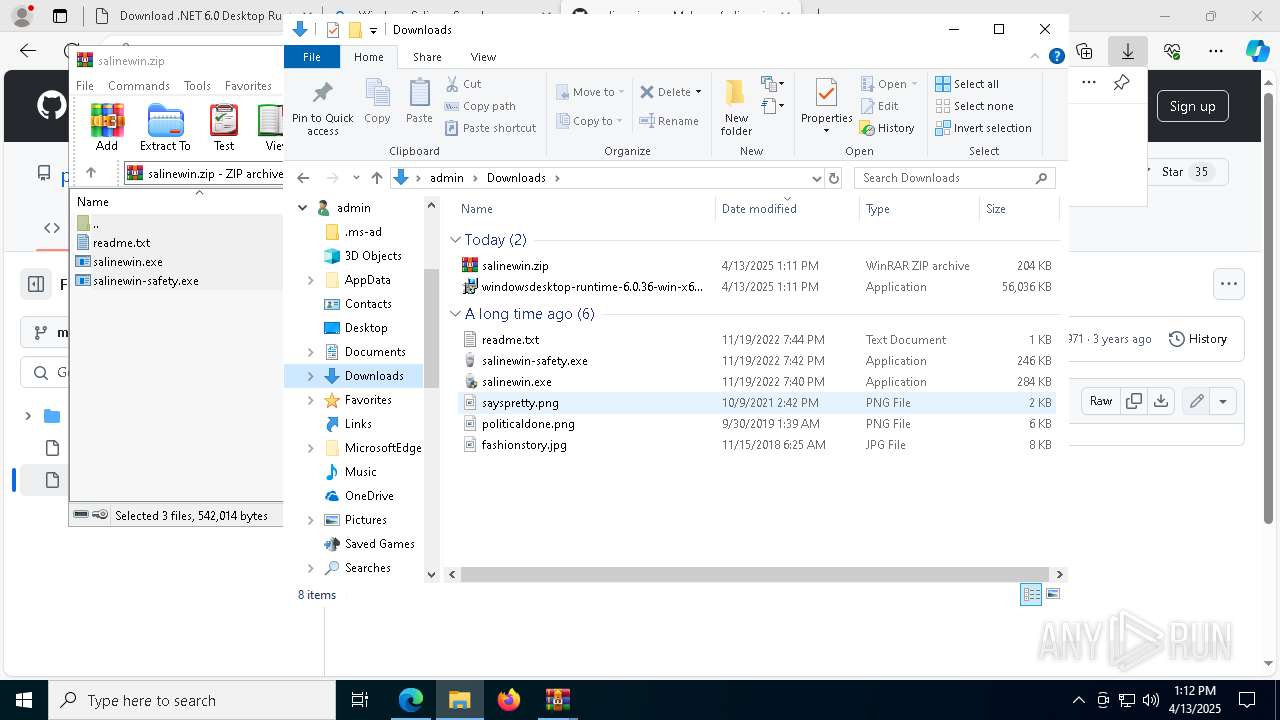Image resolution: width=1280 pixels, height=720 pixels.
Task: Click Pin to Quick access in ribbon
Action: point(322,108)
